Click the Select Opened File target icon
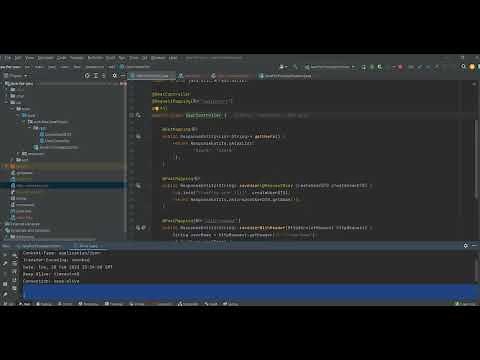Image resolution: width=480 pixels, height=360 pixels. point(87,76)
